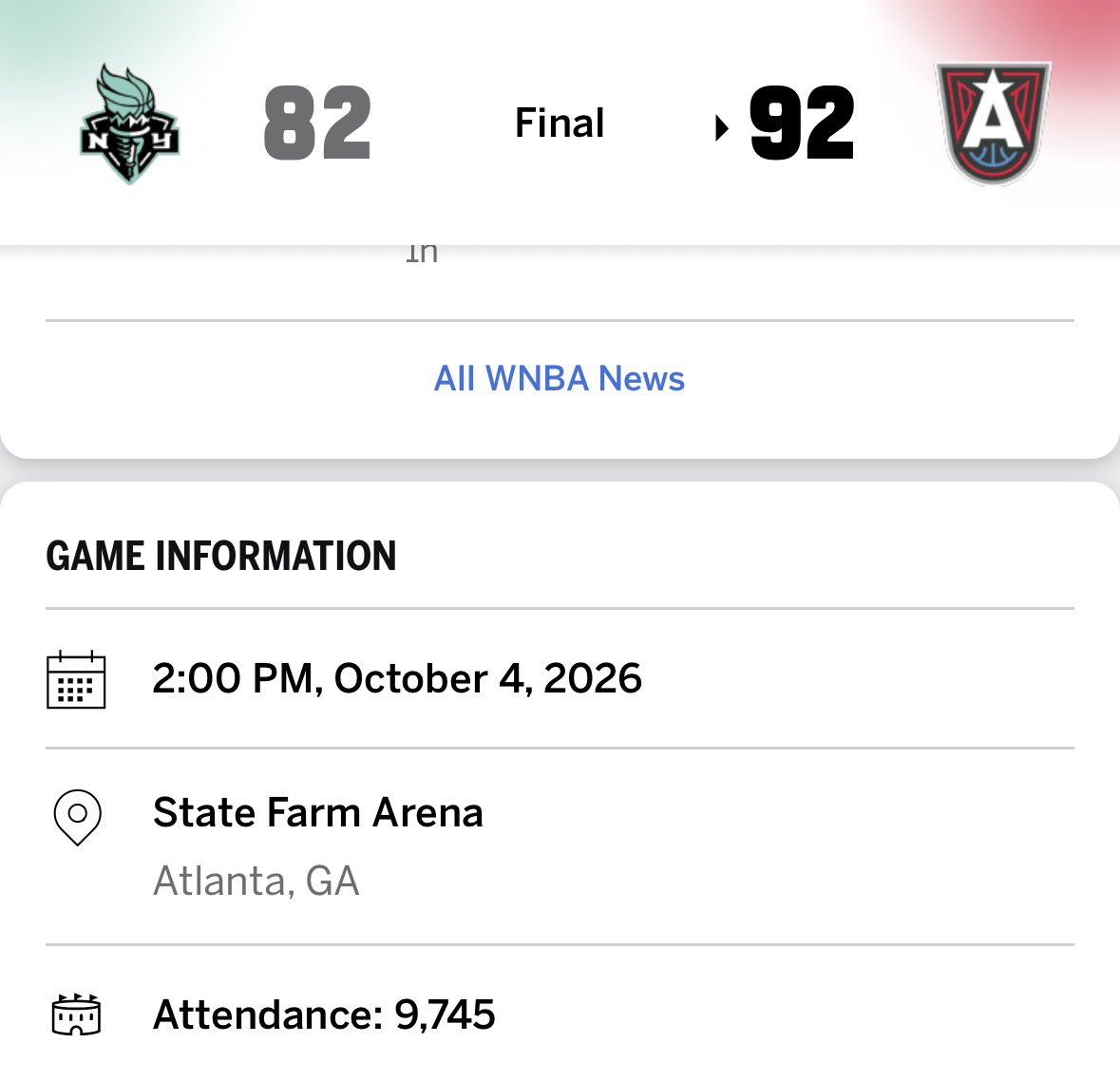The height and width of the screenshot is (1081, 1120).
Task: Tap the Atlanta score 92
Action: pos(802,123)
